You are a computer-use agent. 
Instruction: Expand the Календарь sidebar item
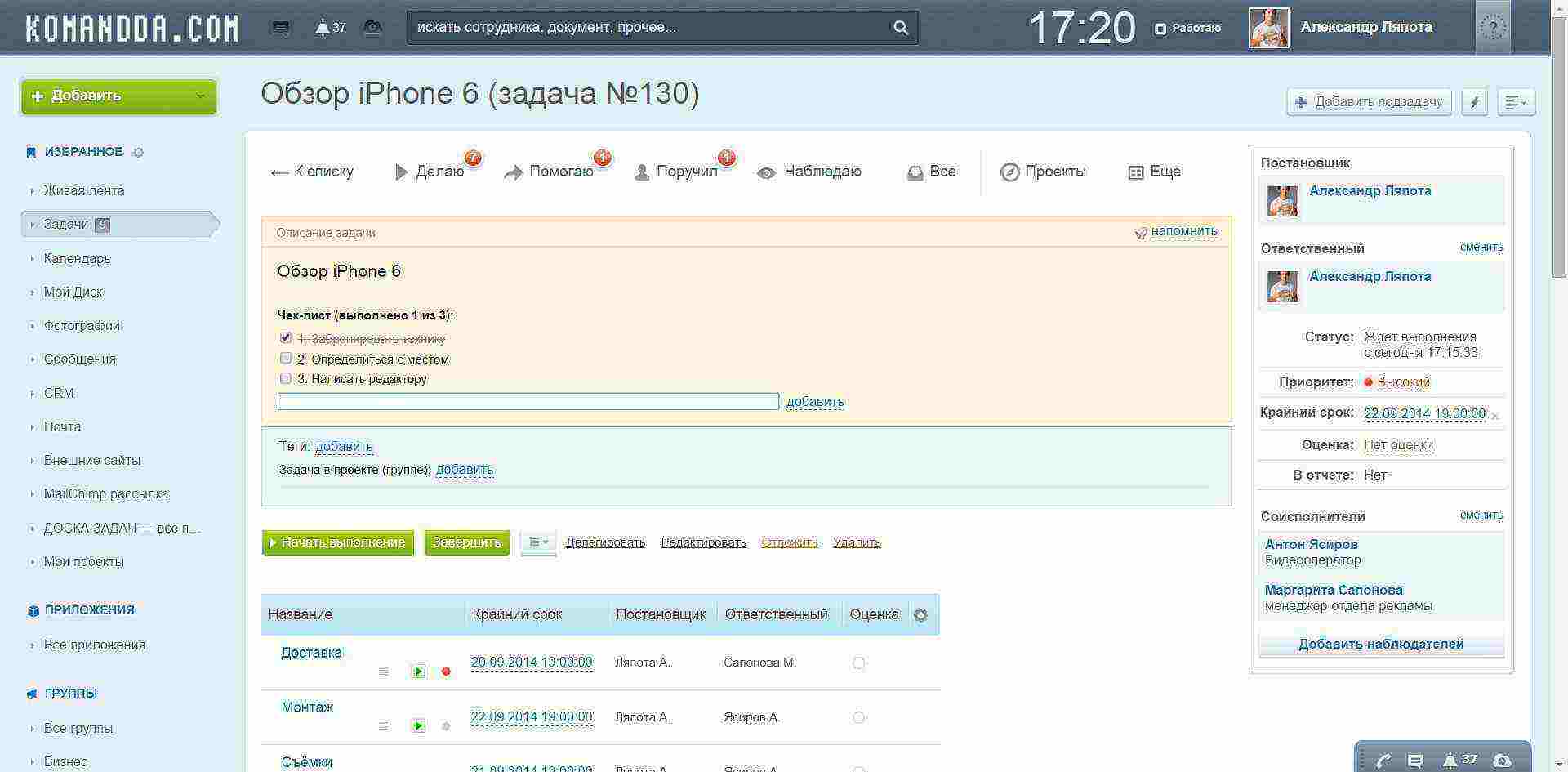click(x=33, y=259)
